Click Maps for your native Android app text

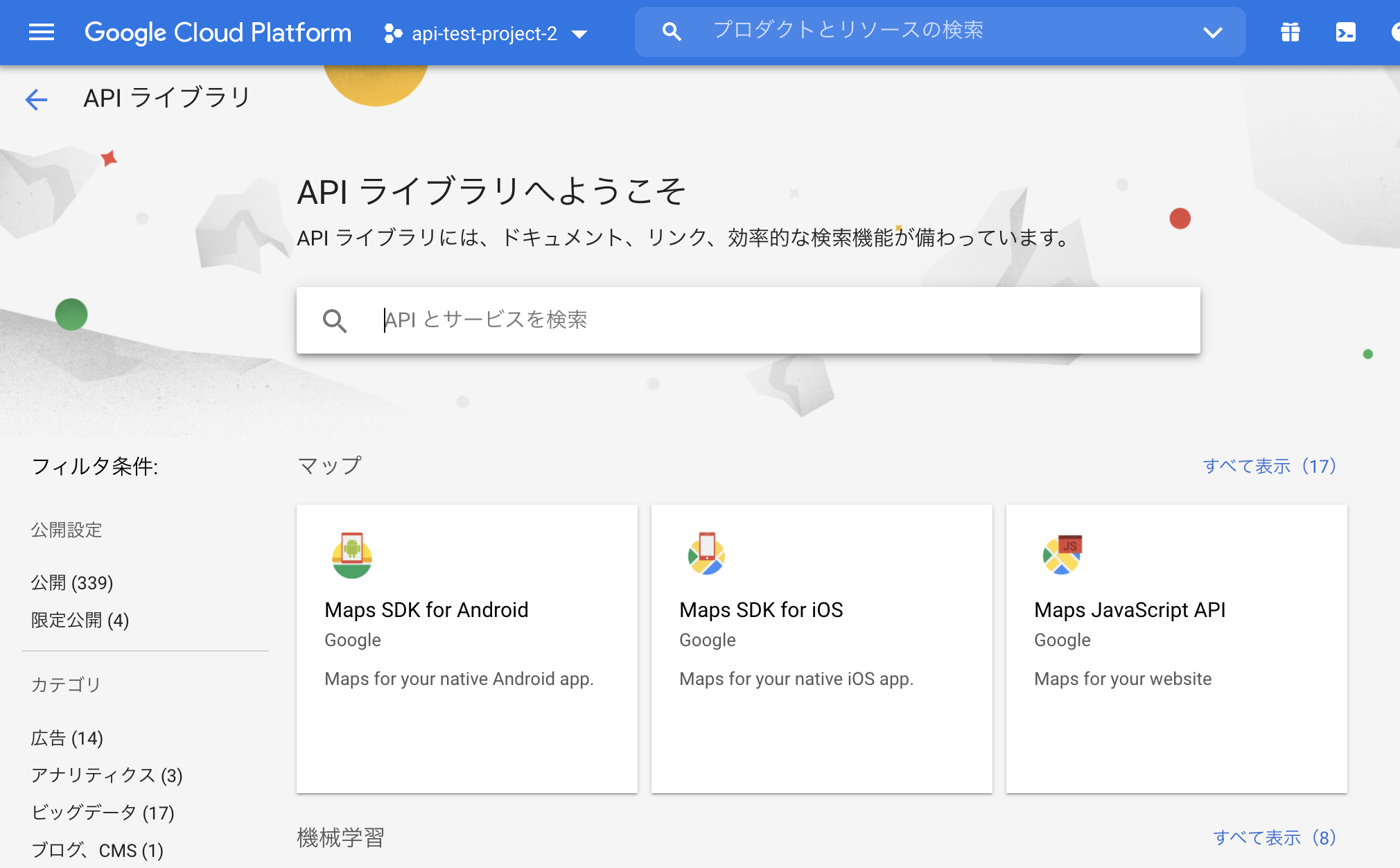(x=459, y=679)
